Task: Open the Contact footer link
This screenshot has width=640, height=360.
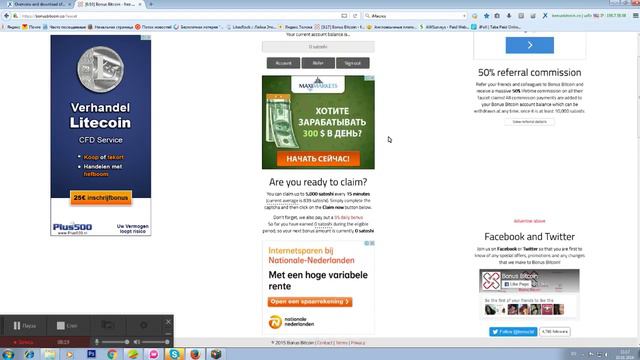Action: (x=324, y=343)
